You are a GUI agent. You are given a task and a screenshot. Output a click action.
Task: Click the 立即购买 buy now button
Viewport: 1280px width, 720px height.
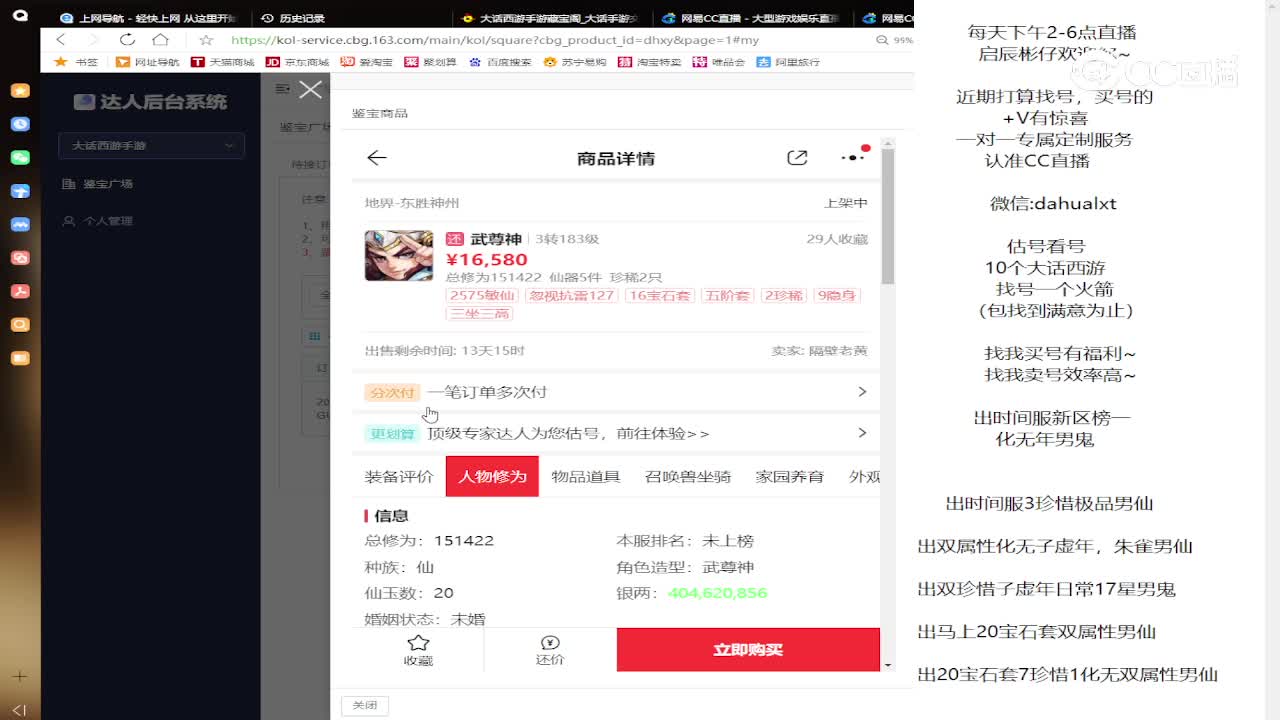748,650
